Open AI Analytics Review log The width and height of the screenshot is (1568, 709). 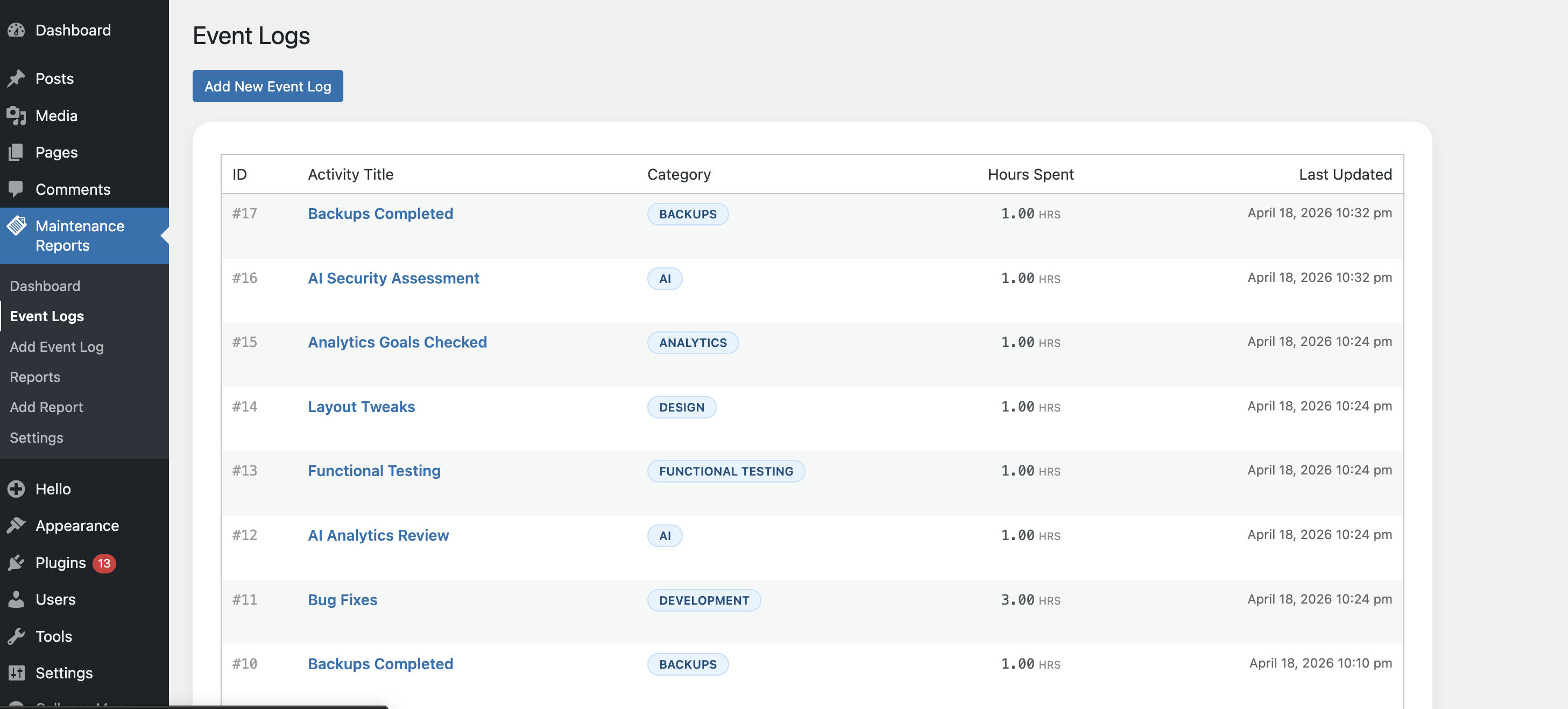(378, 535)
